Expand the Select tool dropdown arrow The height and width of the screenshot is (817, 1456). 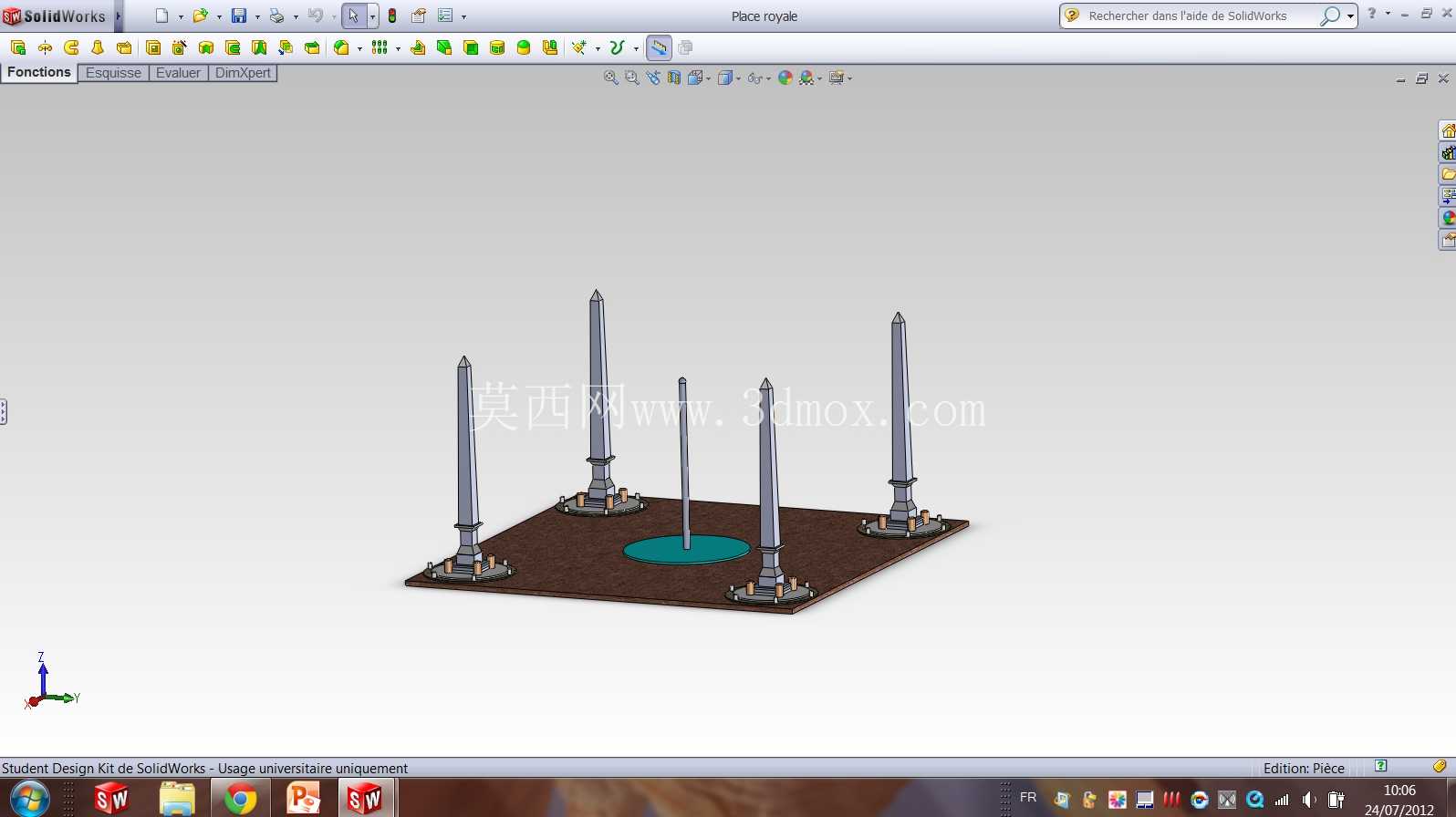[372, 16]
